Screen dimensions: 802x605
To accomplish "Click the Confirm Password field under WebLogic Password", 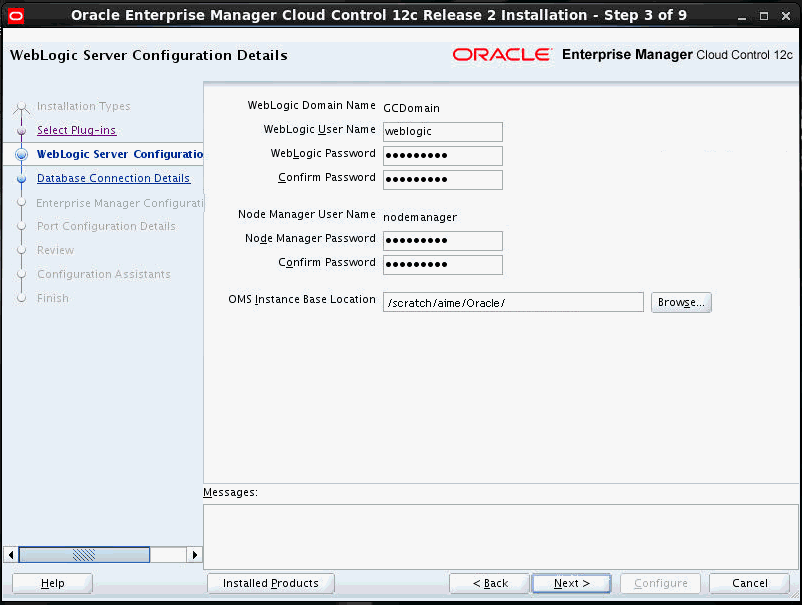I will pos(442,180).
